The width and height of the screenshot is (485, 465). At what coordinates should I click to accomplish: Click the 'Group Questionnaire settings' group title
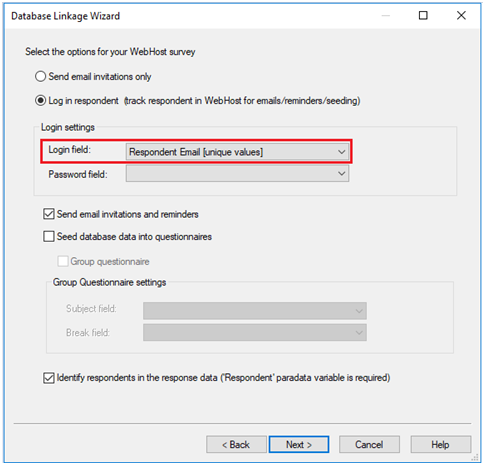(x=109, y=282)
